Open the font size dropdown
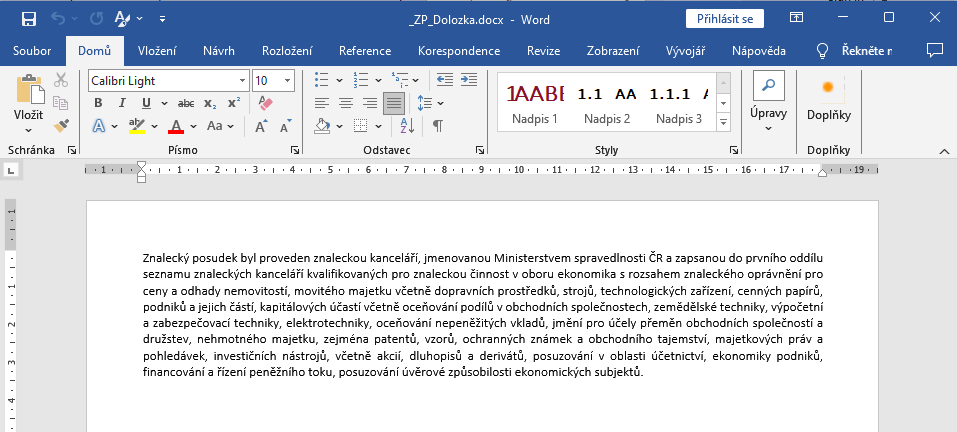Viewport: 957px width, 432px height. pos(287,81)
